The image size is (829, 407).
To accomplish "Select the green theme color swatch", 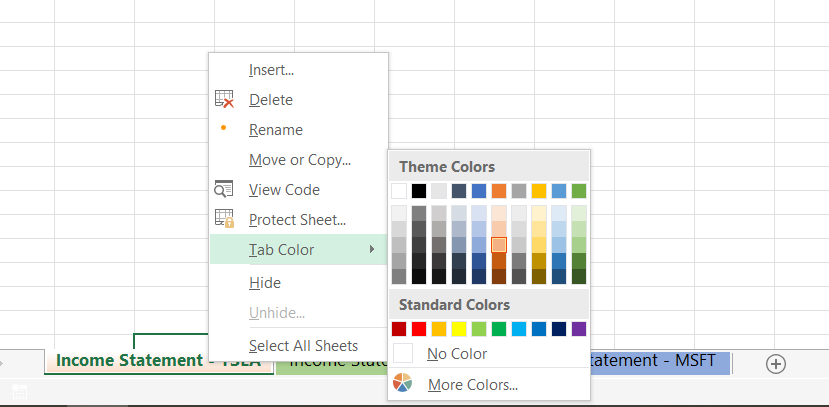I will [579, 190].
